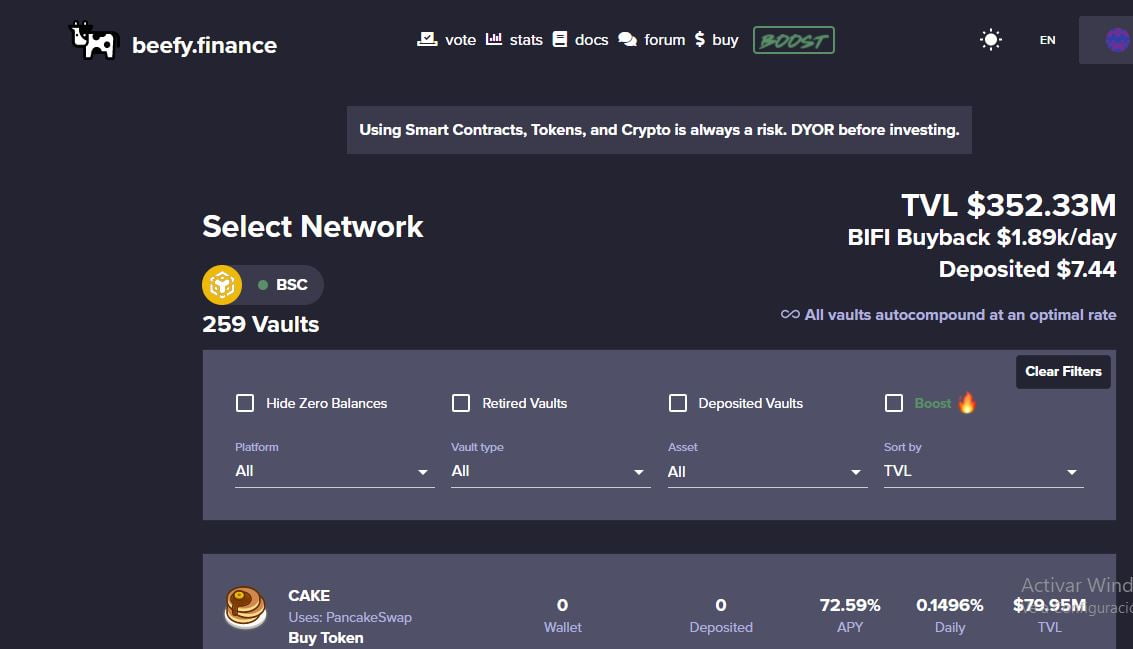Change the EN language selector
This screenshot has height=649, width=1133.
(x=1047, y=40)
